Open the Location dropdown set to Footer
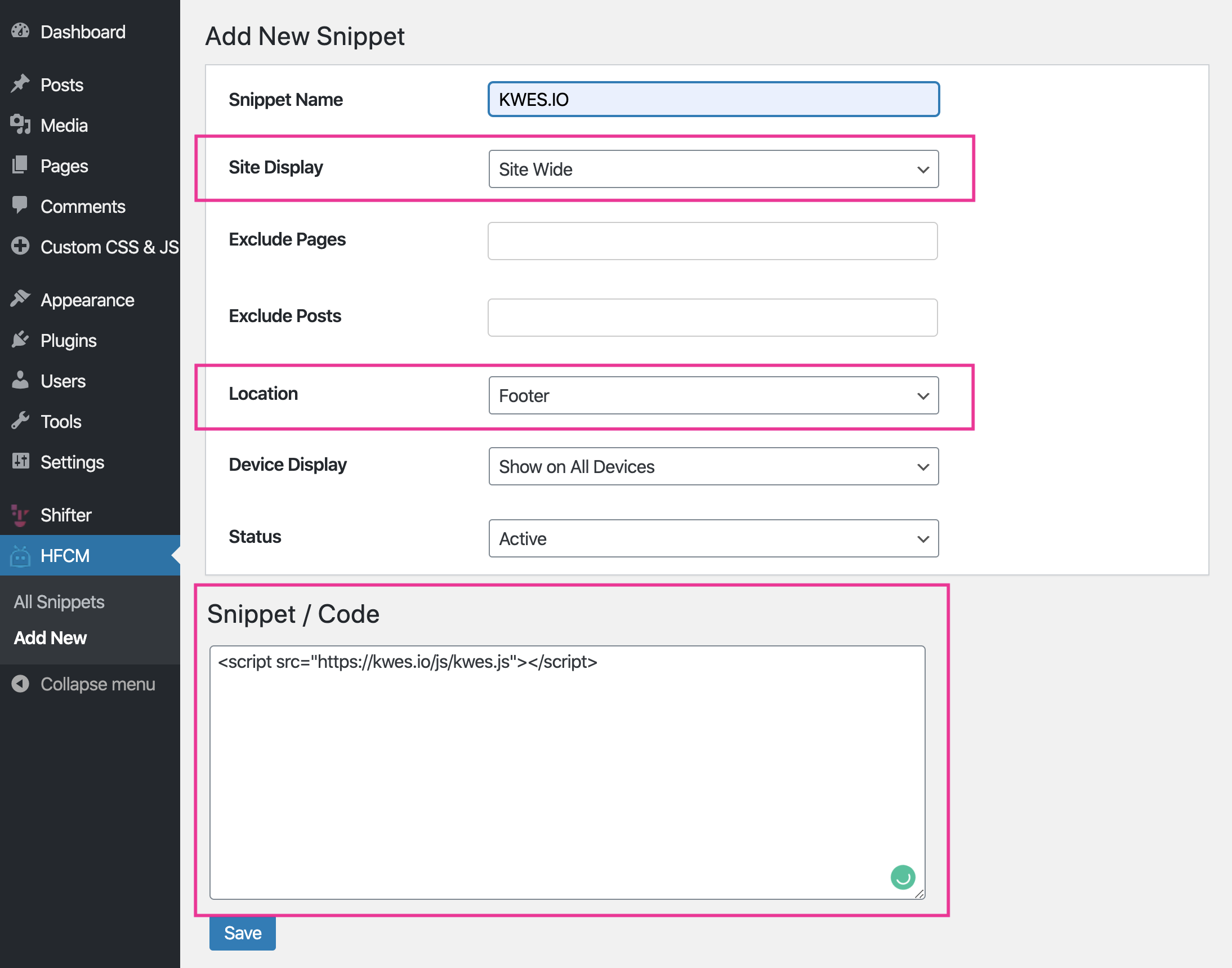Image resolution: width=1232 pixels, height=968 pixels. [713, 395]
